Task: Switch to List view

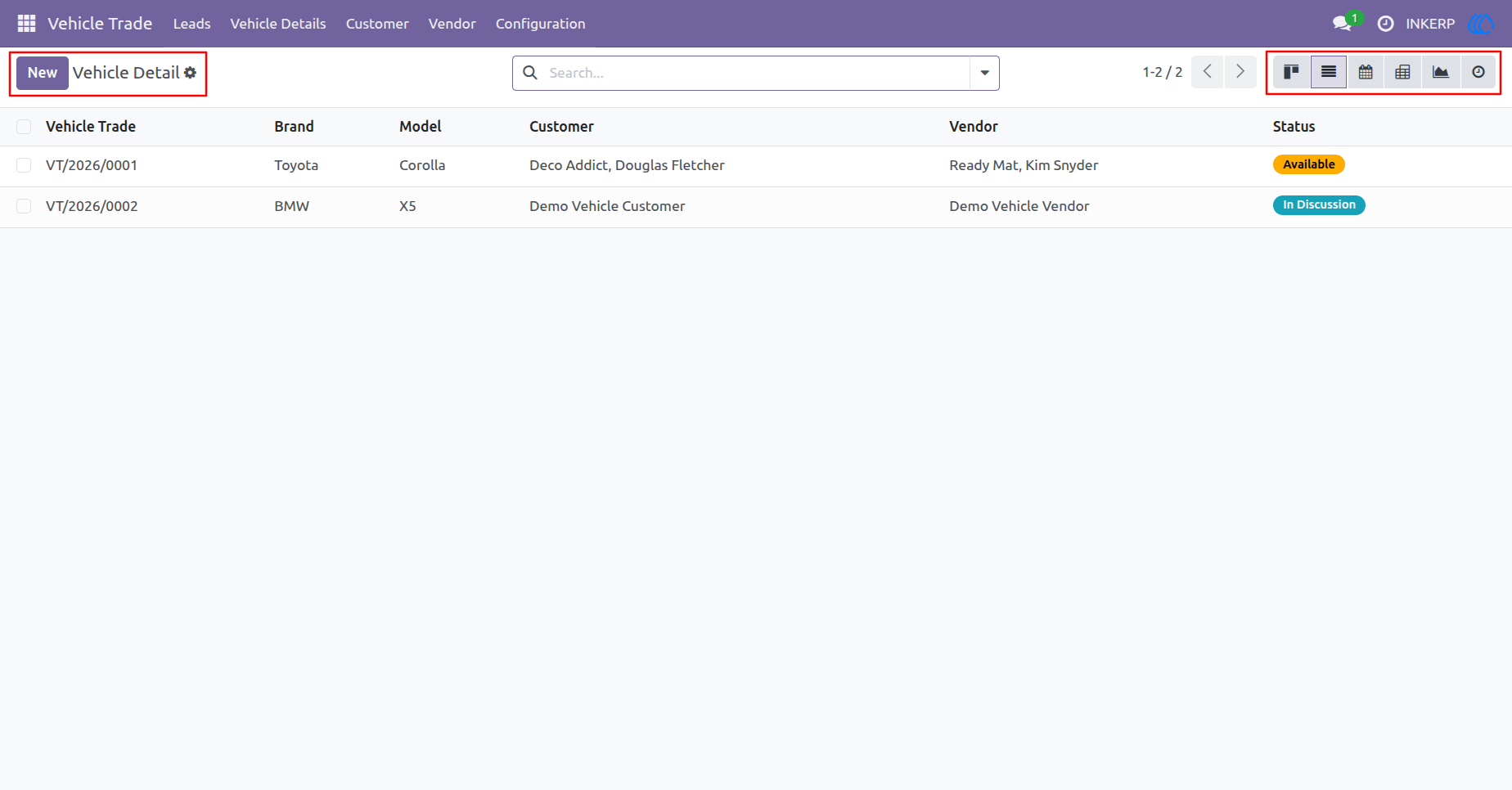Action: pyautogui.click(x=1329, y=73)
